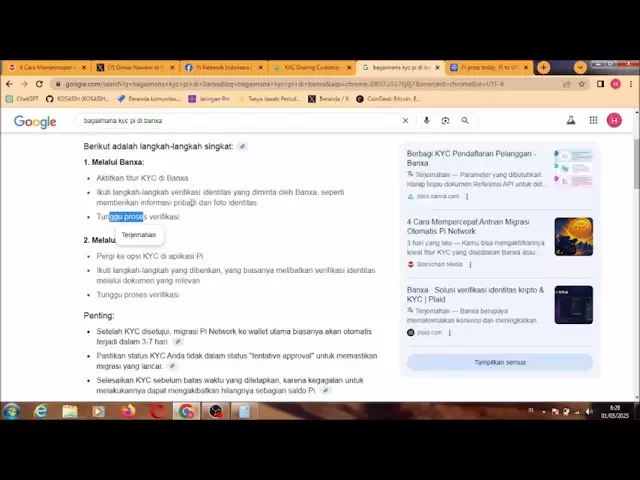This screenshot has height=480, width=640.
Task: Open the tab search dropdown arrow
Action: [580, 67]
